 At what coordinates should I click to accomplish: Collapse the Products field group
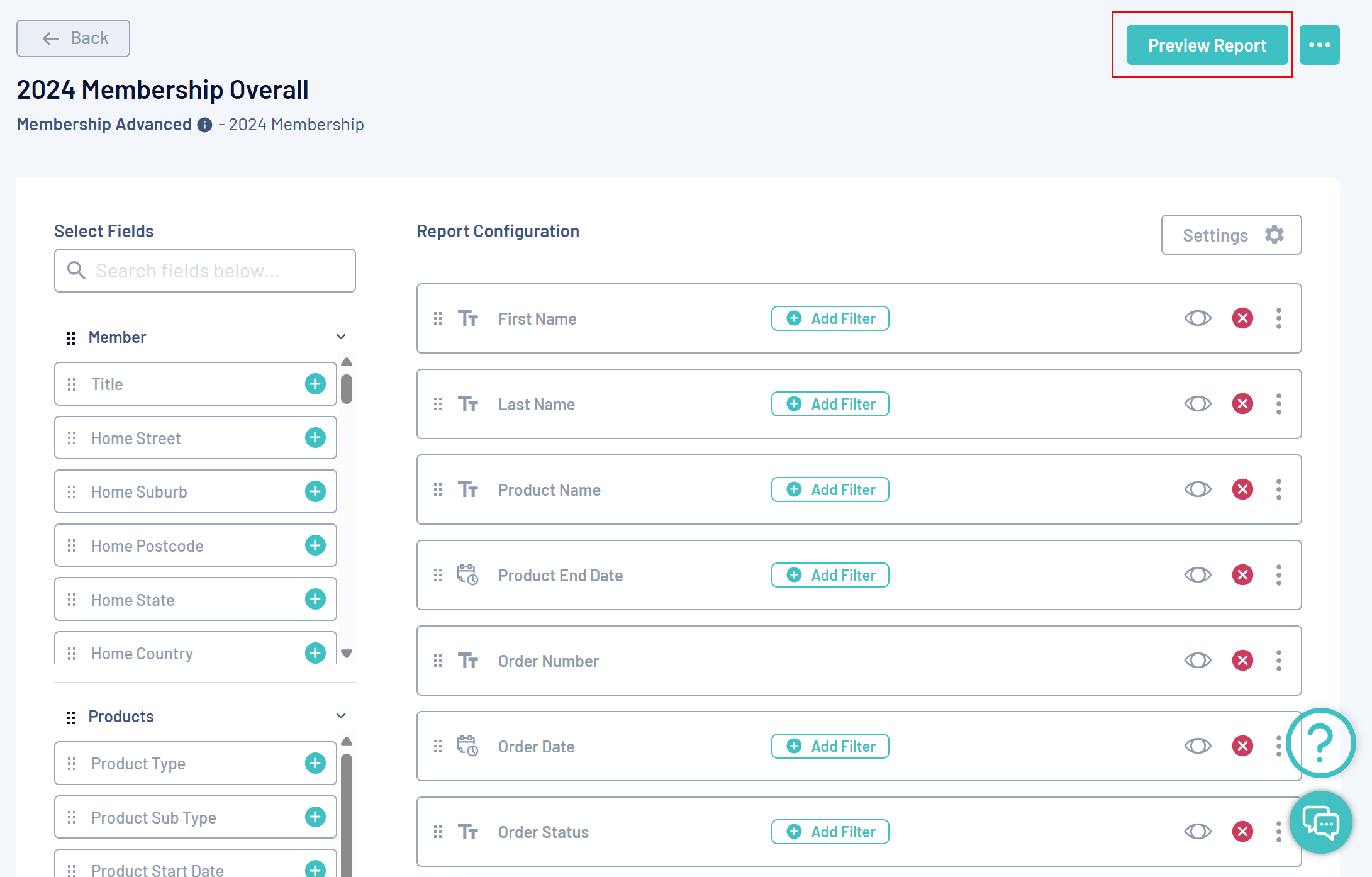[341, 717]
